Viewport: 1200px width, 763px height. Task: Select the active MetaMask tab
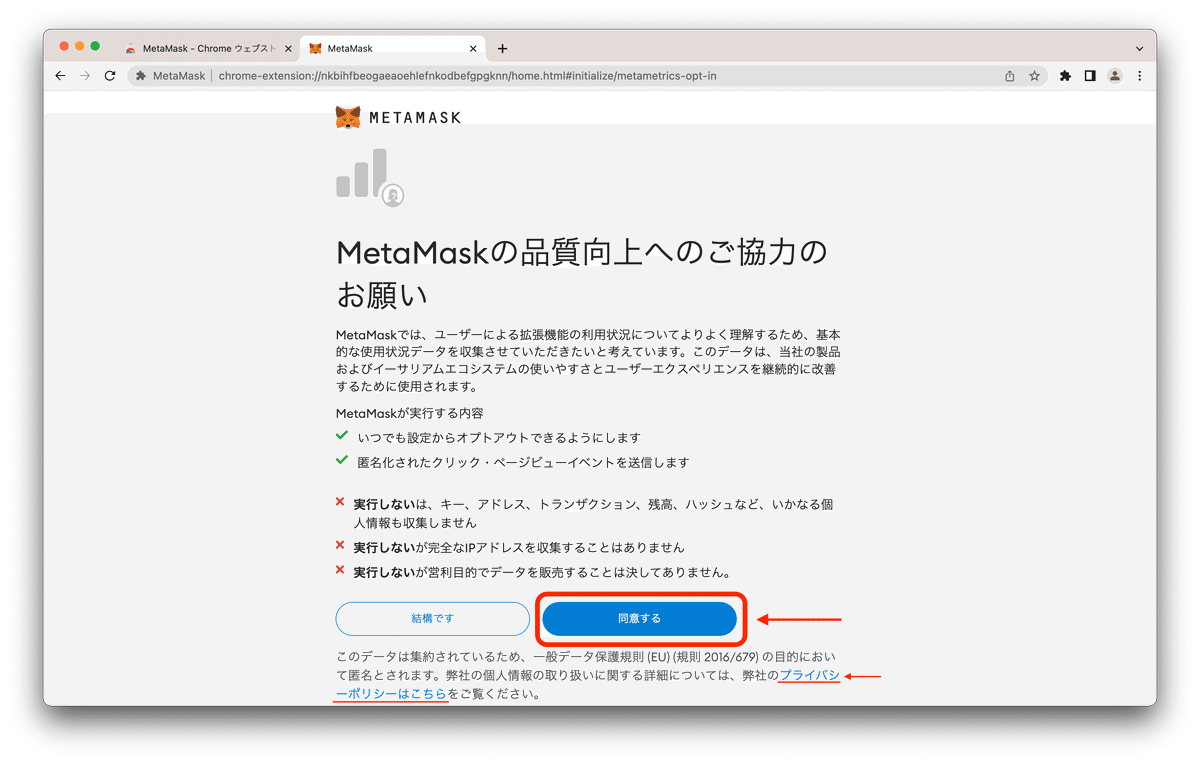tap(390, 47)
